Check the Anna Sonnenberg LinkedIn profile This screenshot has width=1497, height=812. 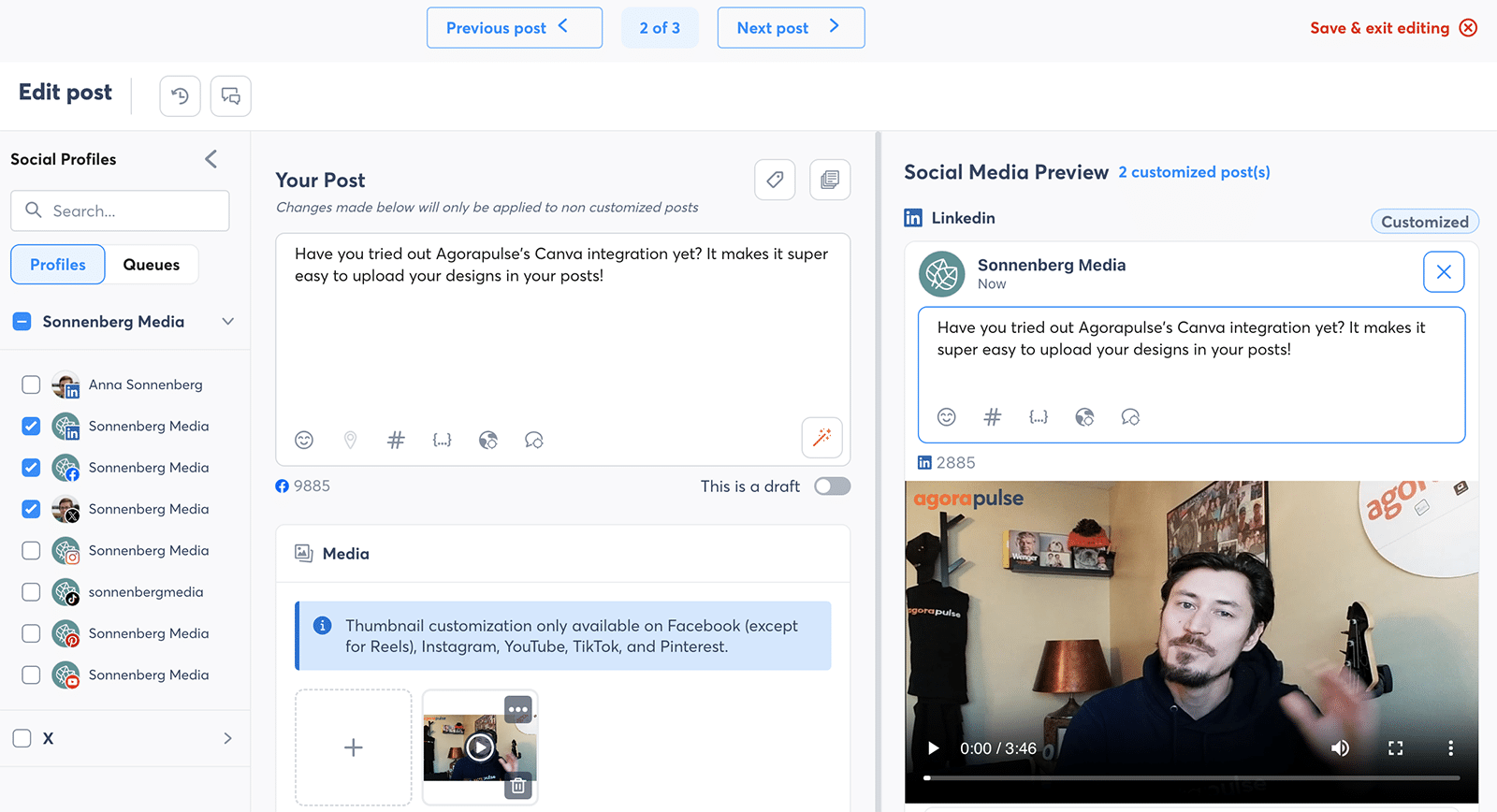(x=31, y=384)
